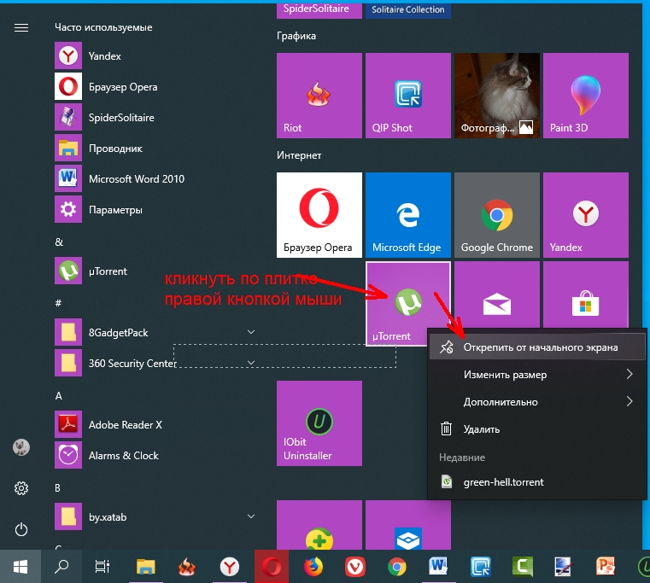Choose Удалить in the context menu
This screenshot has height=583, width=650.
click(x=536, y=429)
